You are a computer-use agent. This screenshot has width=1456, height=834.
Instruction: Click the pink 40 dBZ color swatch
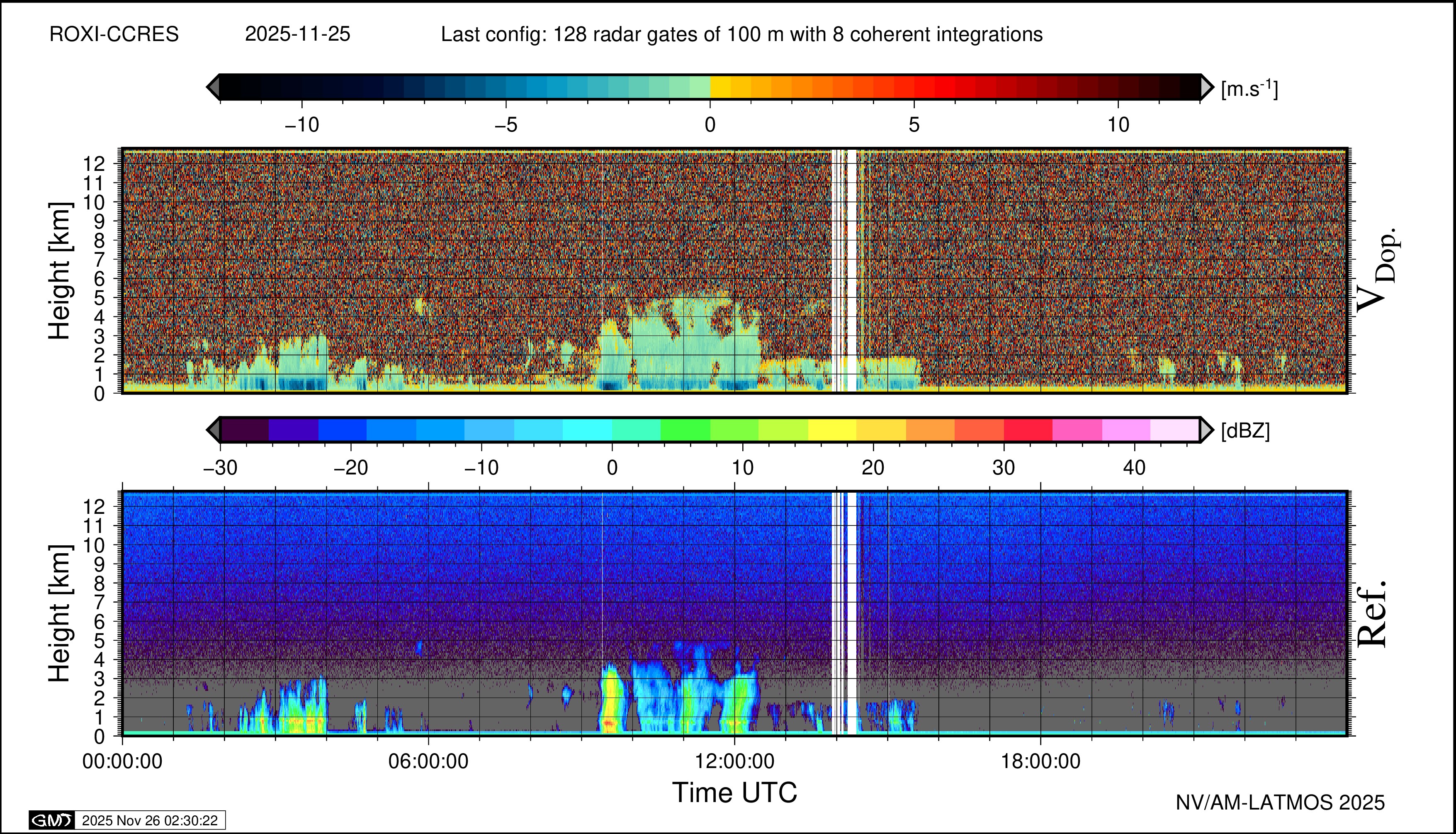(x=1126, y=430)
